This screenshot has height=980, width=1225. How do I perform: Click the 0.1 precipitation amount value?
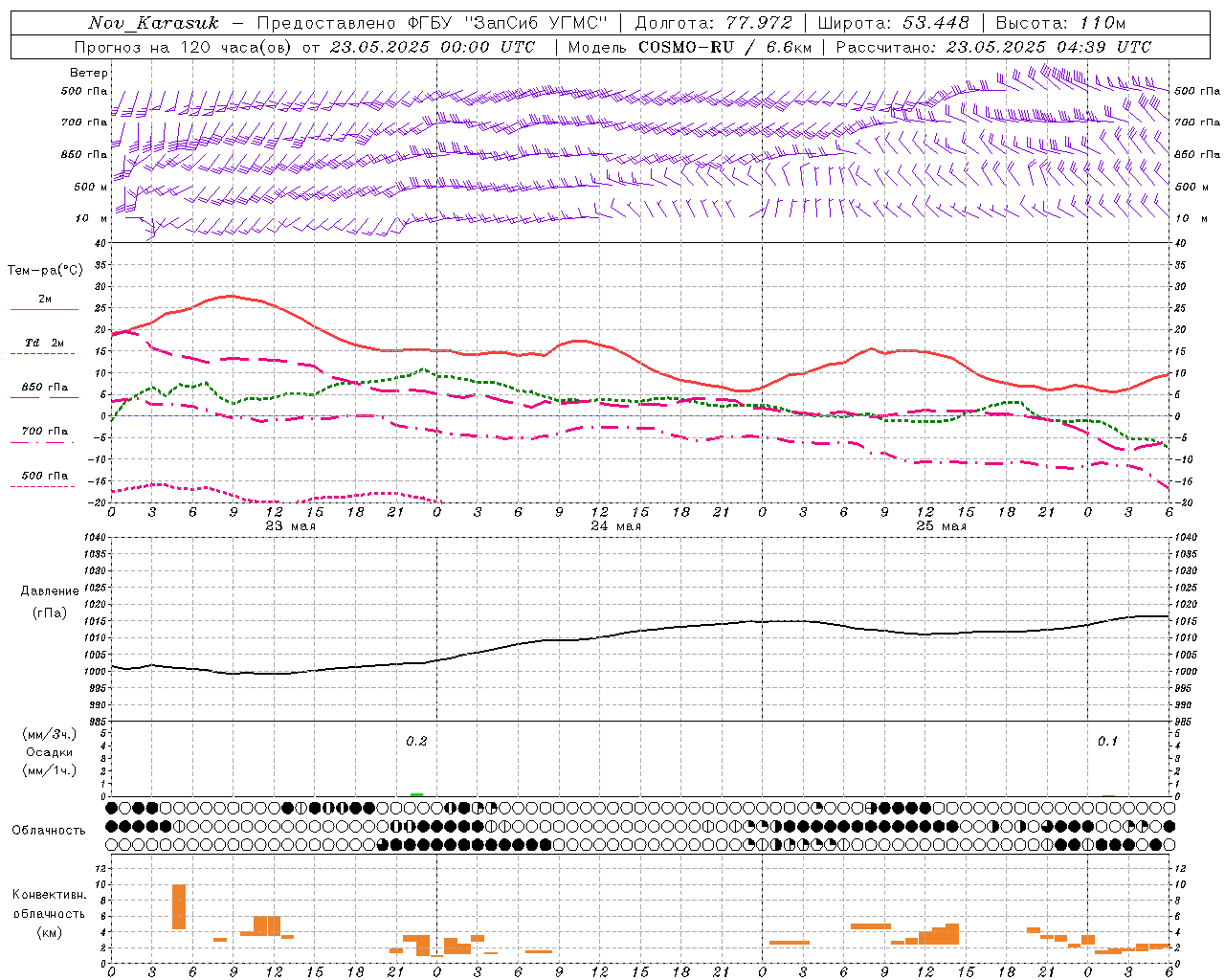1107,742
